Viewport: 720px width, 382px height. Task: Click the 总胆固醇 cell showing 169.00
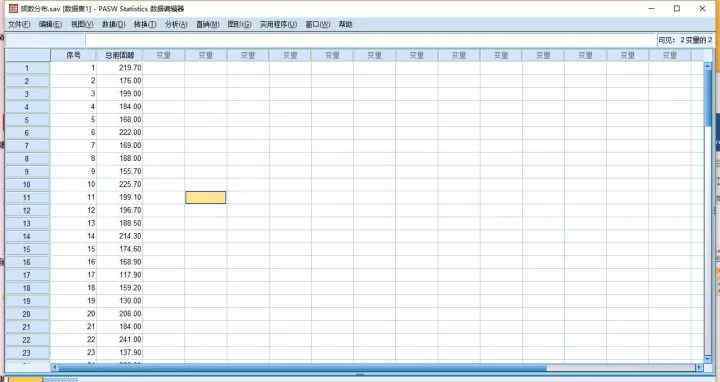pos(120,145)
